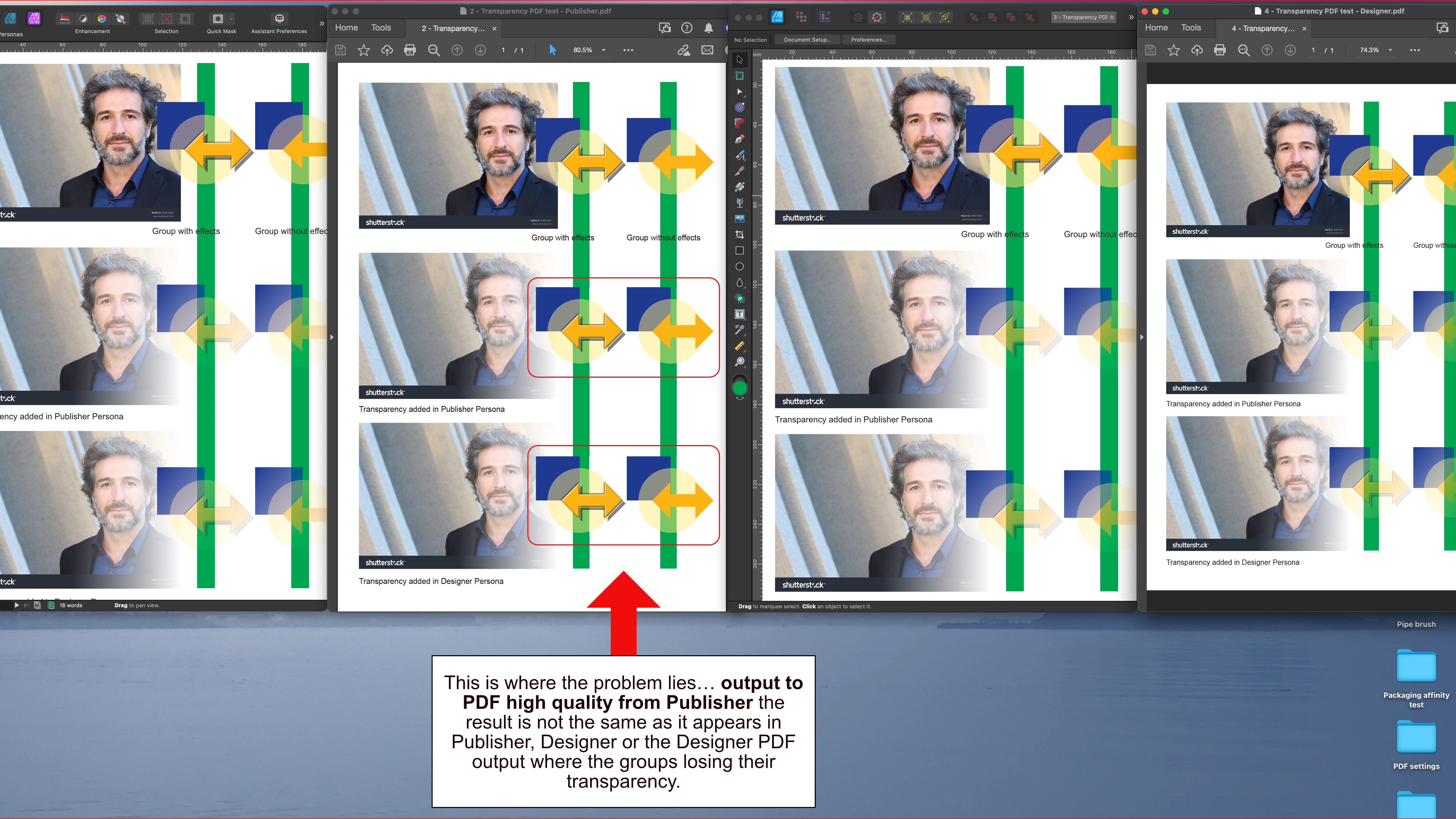The image size is (1456, 819).
Task: Swap fill and stroke colours arrow
Action: (x=739, y=398)
